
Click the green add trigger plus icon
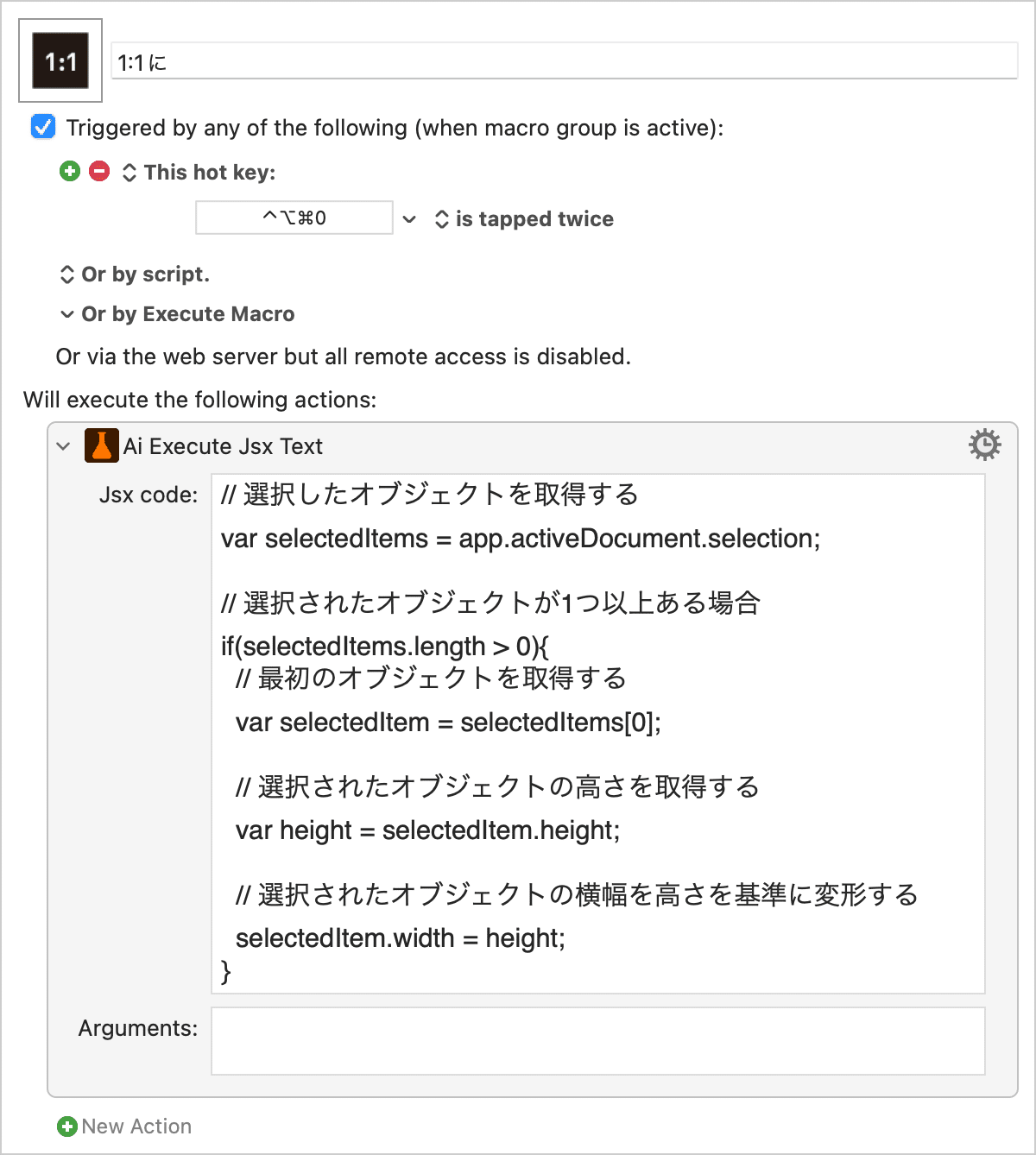point(70,172)
